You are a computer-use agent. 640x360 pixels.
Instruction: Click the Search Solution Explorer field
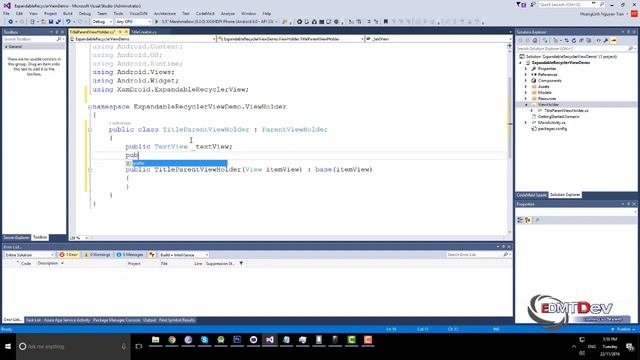coord(576,49)
